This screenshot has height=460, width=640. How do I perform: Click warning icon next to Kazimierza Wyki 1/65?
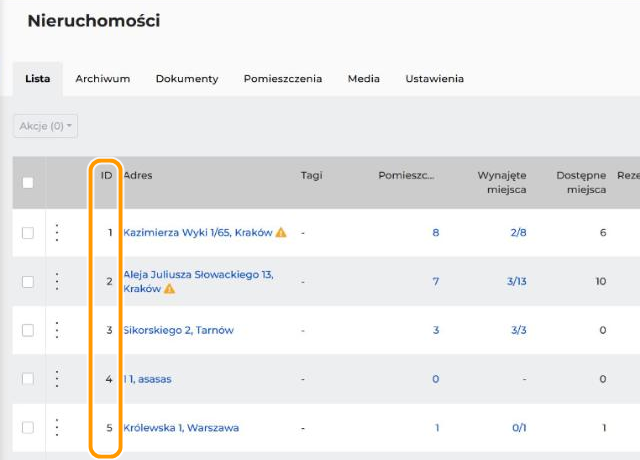click(x=281, y=232)
